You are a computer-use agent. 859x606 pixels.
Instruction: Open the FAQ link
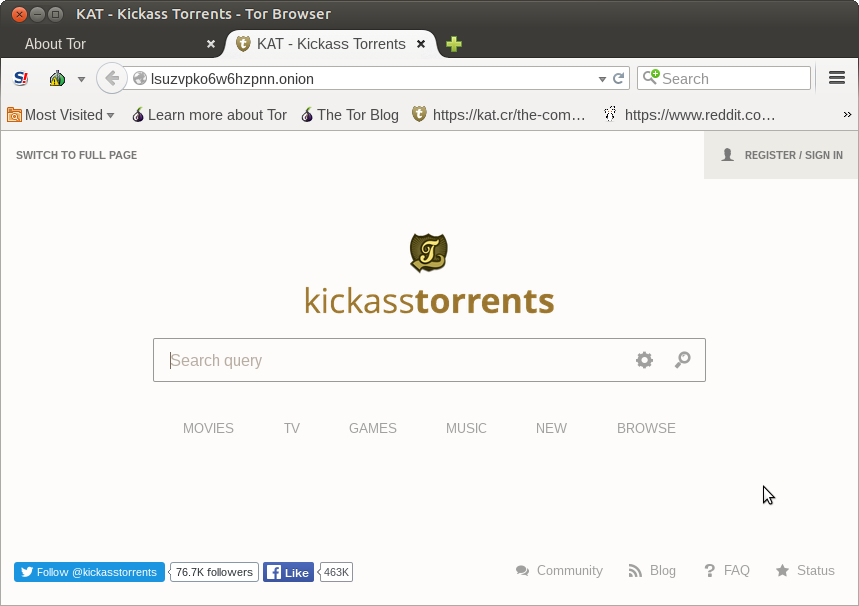coord(736,570)
